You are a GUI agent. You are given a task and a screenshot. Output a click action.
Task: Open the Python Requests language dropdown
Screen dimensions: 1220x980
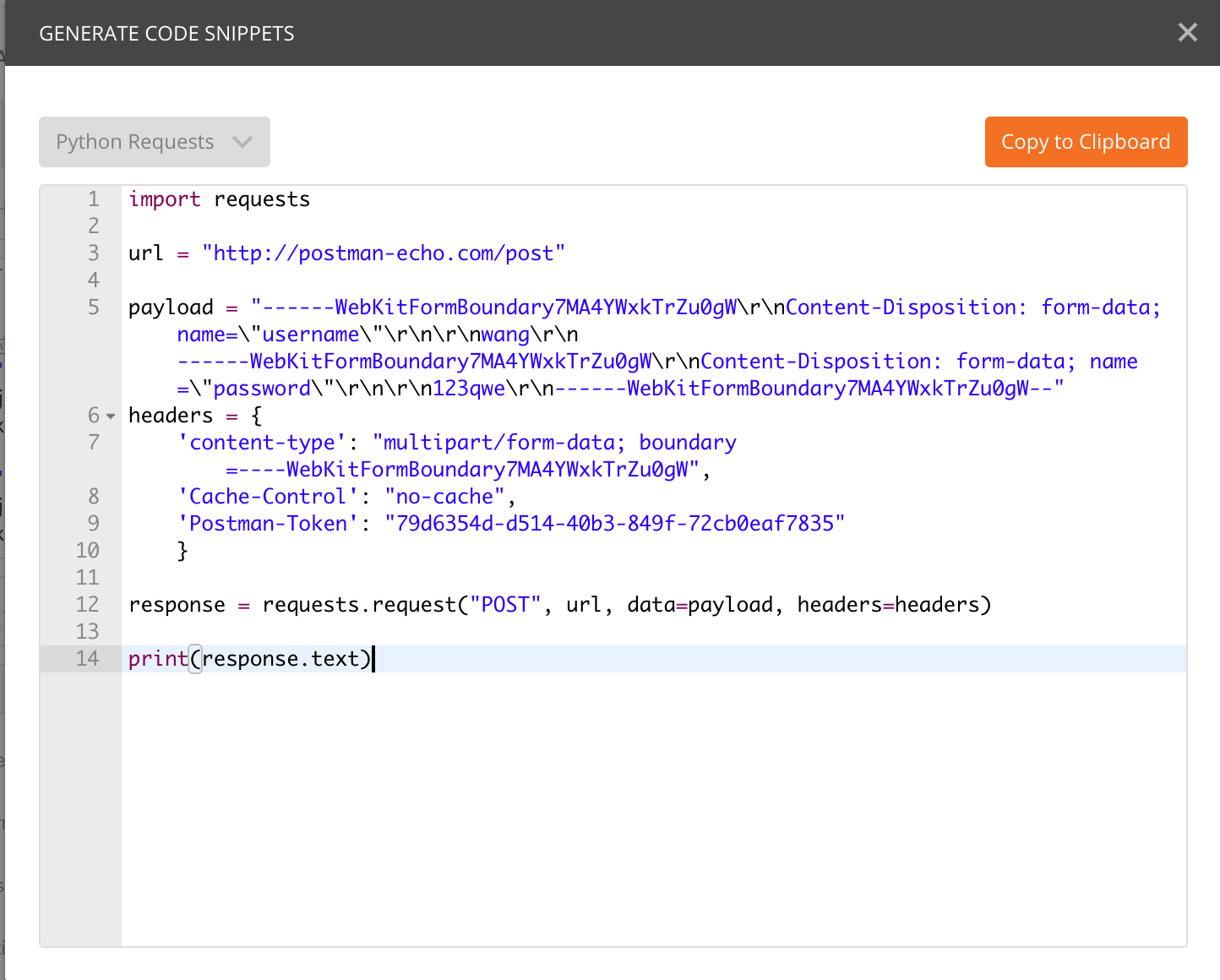click(x=155, y=142)
